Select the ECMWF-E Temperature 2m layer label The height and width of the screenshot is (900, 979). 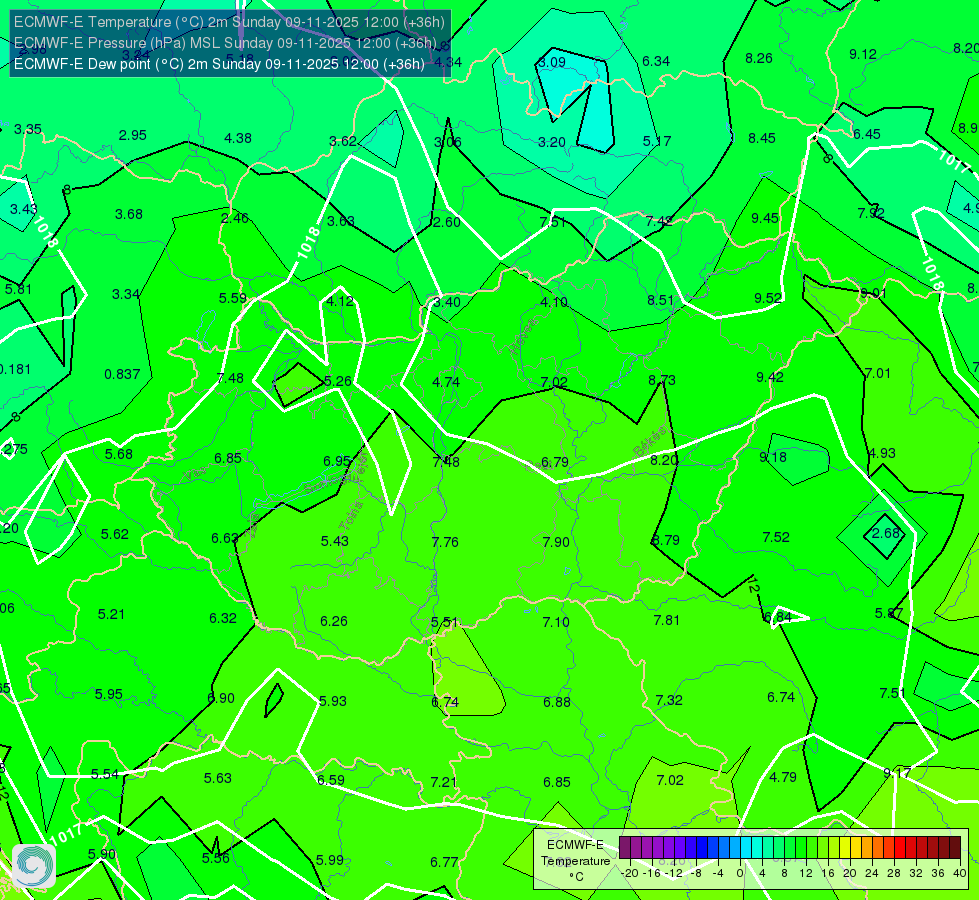pyautogui.click(x=229, y=22)
